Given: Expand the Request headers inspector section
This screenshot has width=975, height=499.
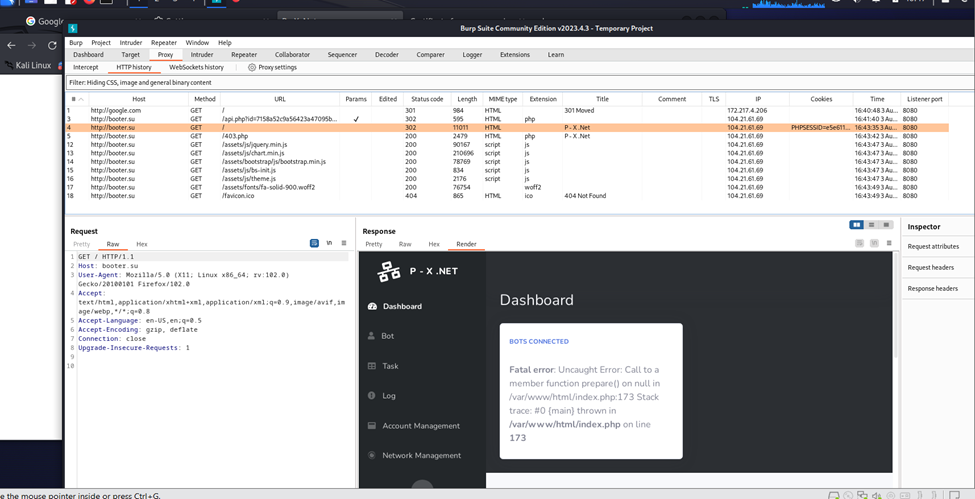Looking at the screenshot, I should [930, 267].
